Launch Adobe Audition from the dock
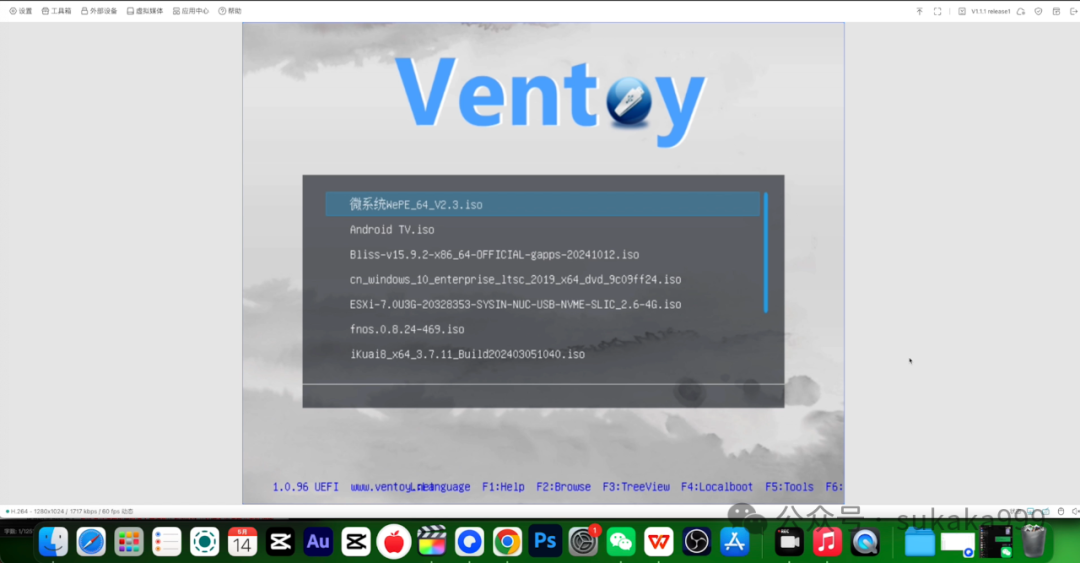Viewport: 1080px width, 563px height. pyautogui.click(x=318, y=542)
